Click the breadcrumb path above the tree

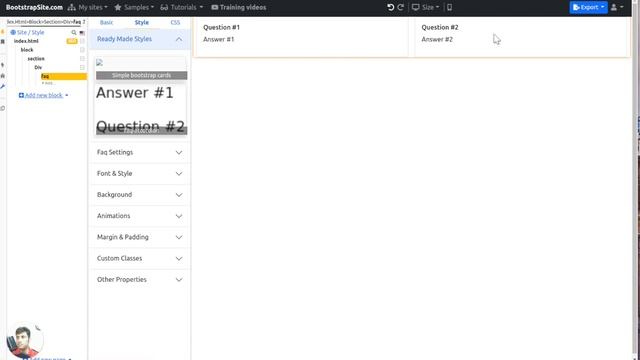pos(46,22)
